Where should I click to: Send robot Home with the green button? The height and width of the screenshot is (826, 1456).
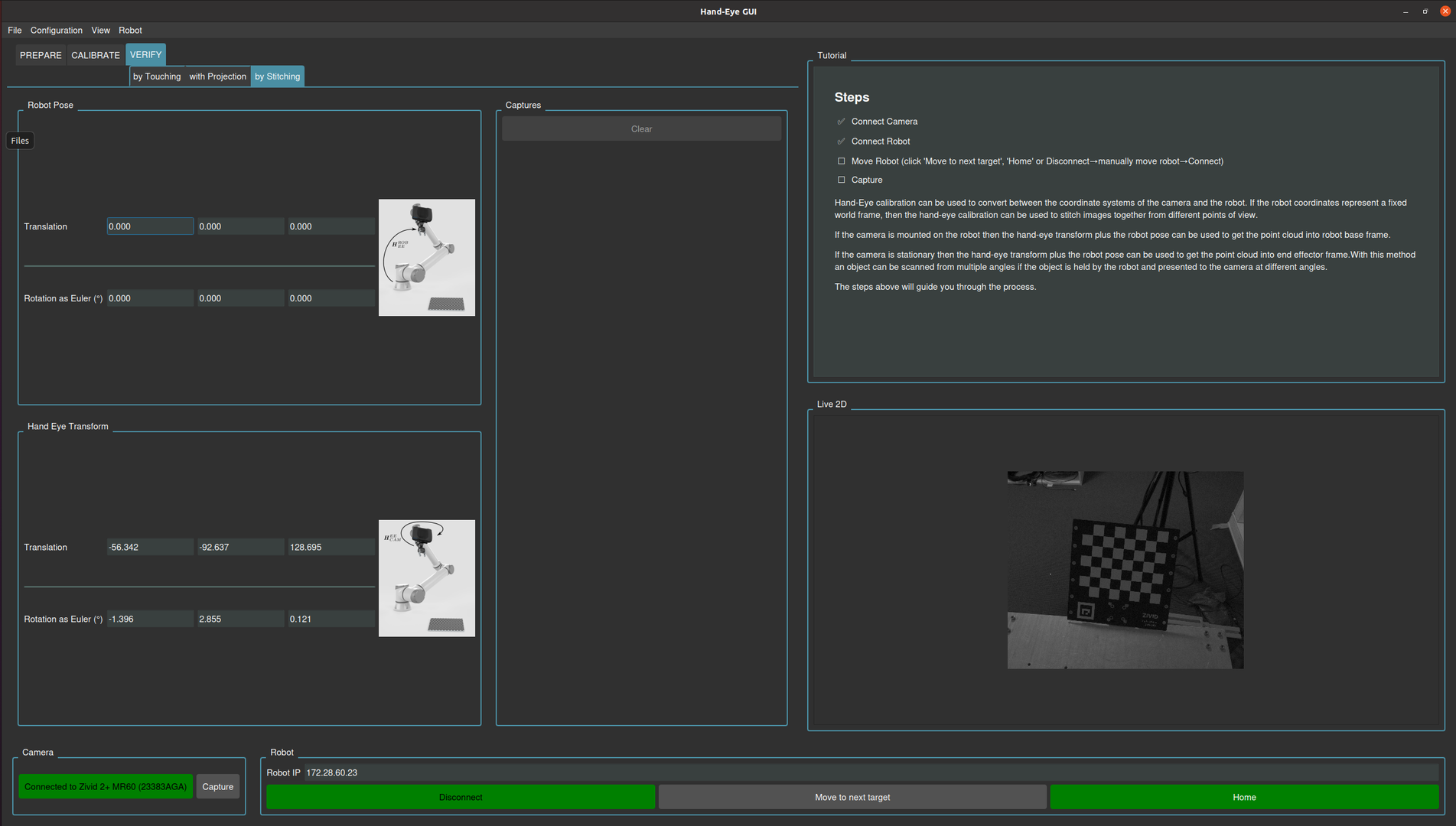pyautogui.click(x=1243, y=797)
